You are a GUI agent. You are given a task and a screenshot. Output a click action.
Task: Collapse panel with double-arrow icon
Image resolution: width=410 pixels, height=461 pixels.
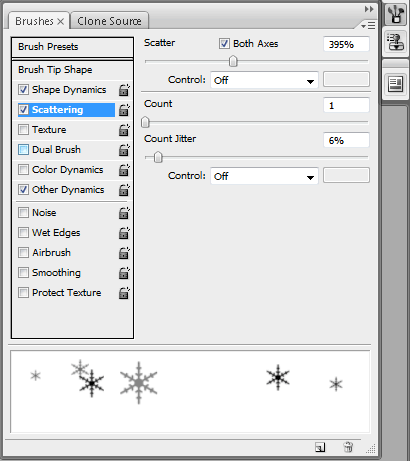click(369, 9)
